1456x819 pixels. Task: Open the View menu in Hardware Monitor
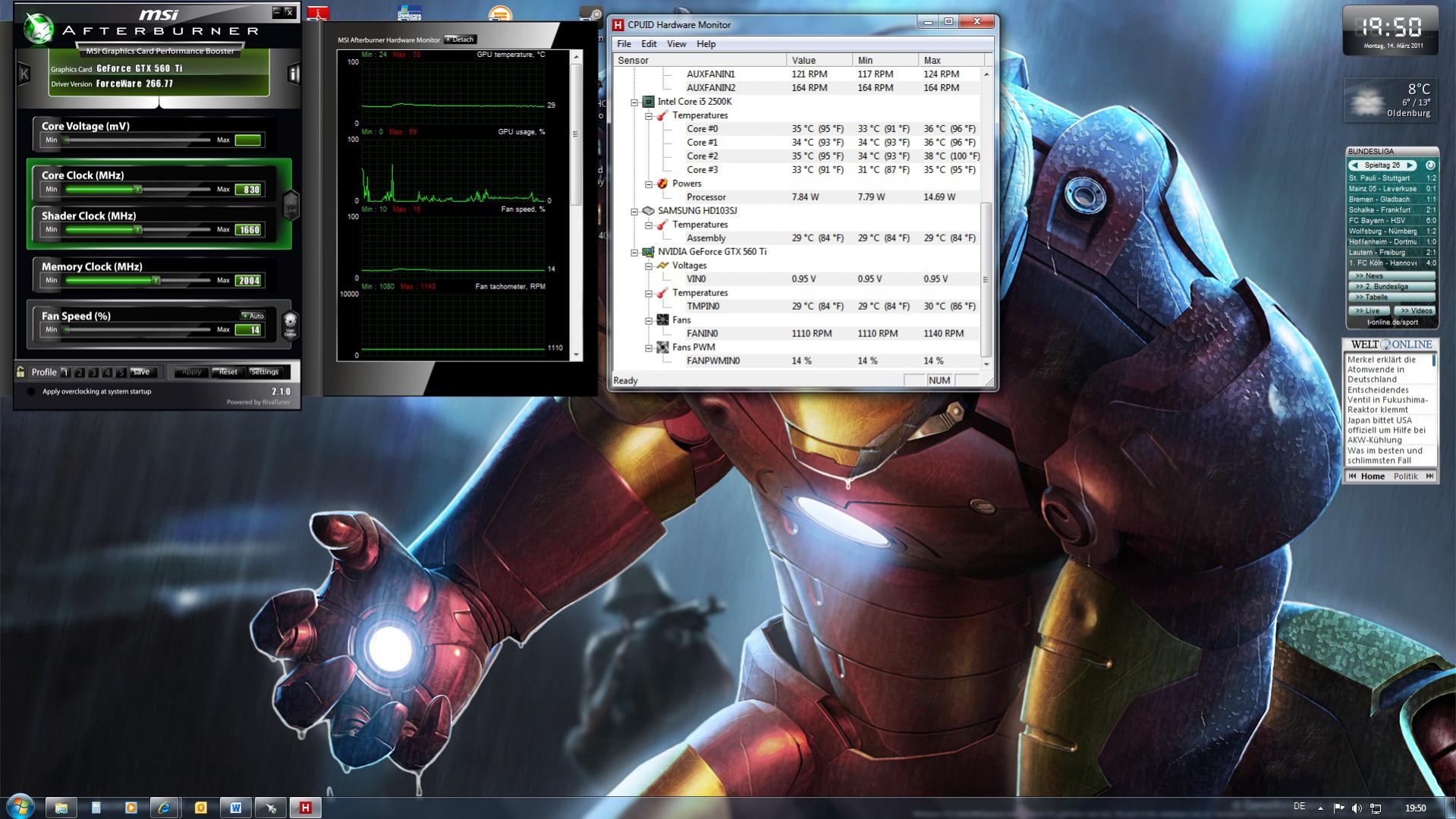pyautogui.click(x=676, y=44)
